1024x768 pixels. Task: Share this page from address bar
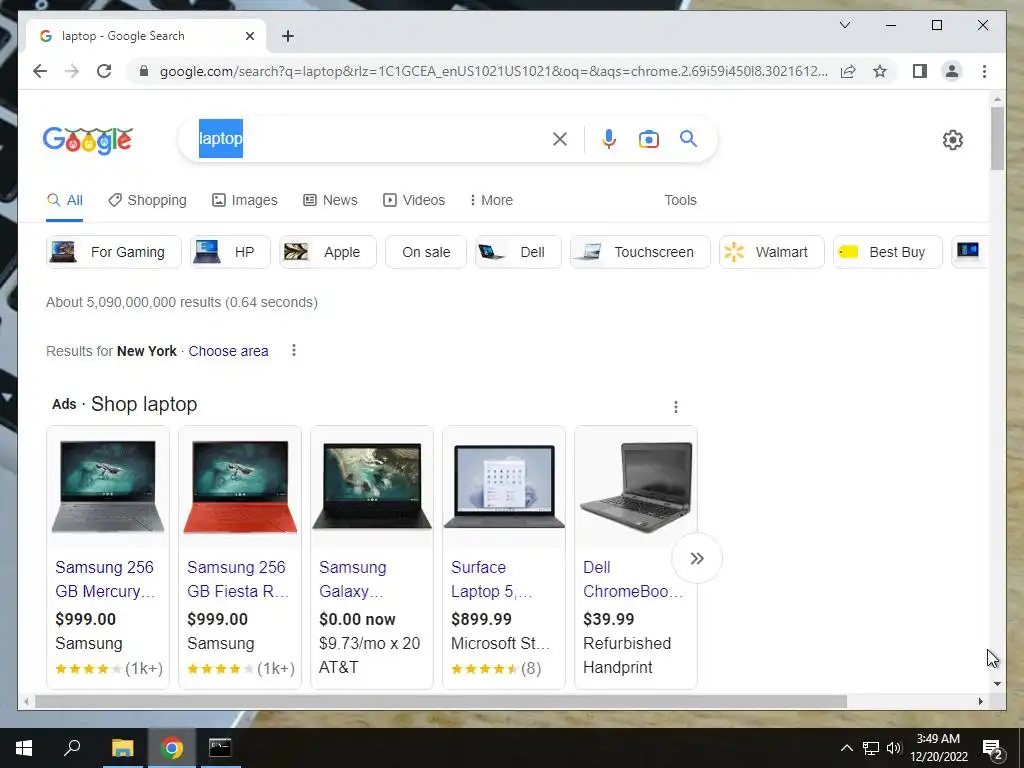pyautogui.click(x=848, y=71)
